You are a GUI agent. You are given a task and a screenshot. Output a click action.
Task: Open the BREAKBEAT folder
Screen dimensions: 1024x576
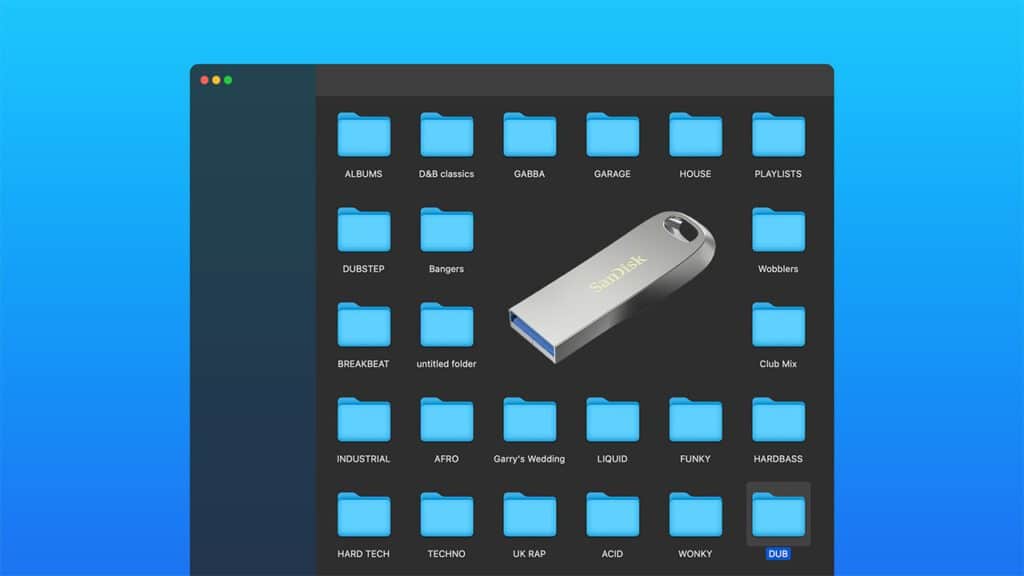(x=363, y=326)
